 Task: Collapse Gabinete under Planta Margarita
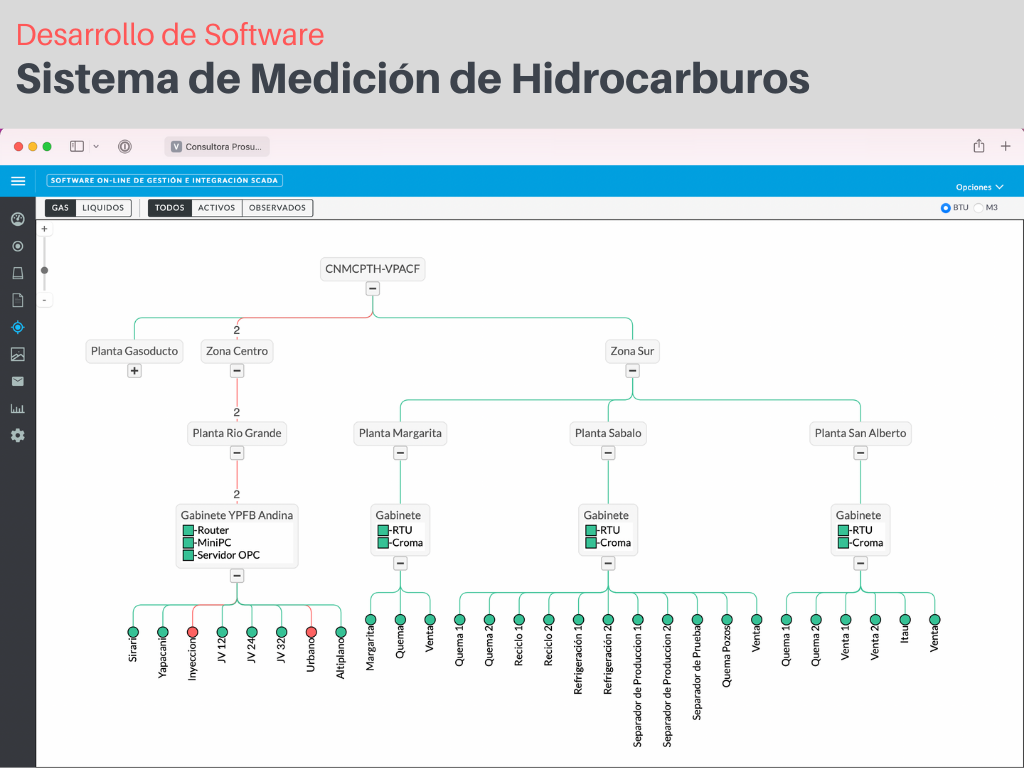click(400, 563)
